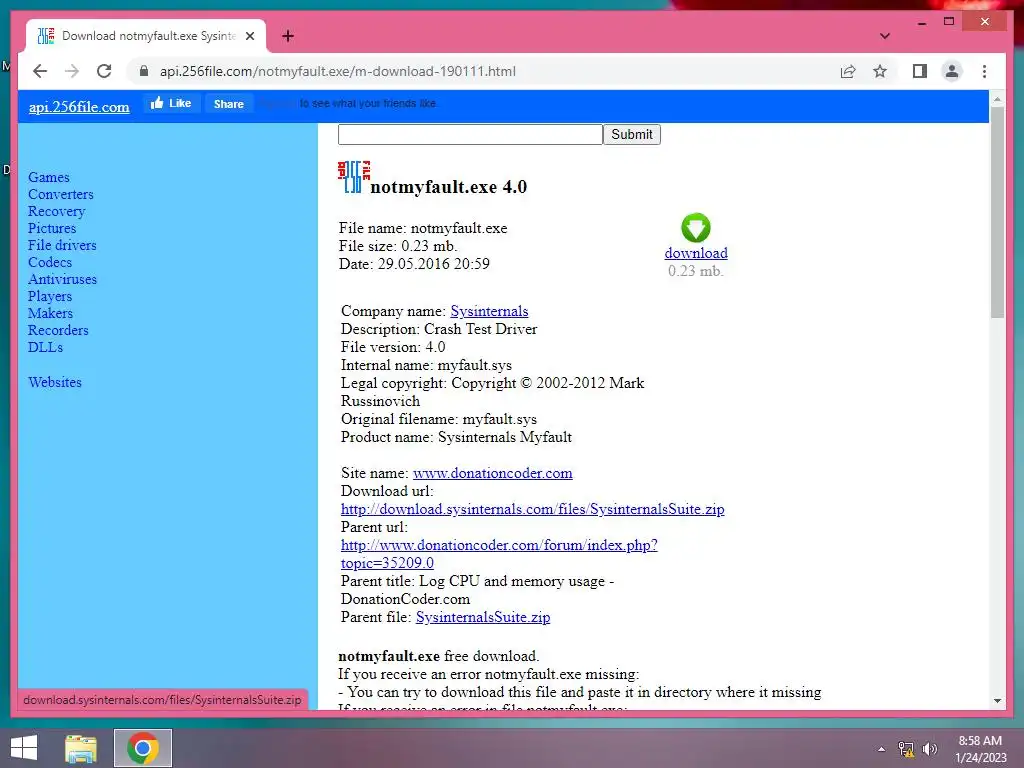1024x768 pixels.
Task: Click the Facebook Share button
Action: point(229,103)
